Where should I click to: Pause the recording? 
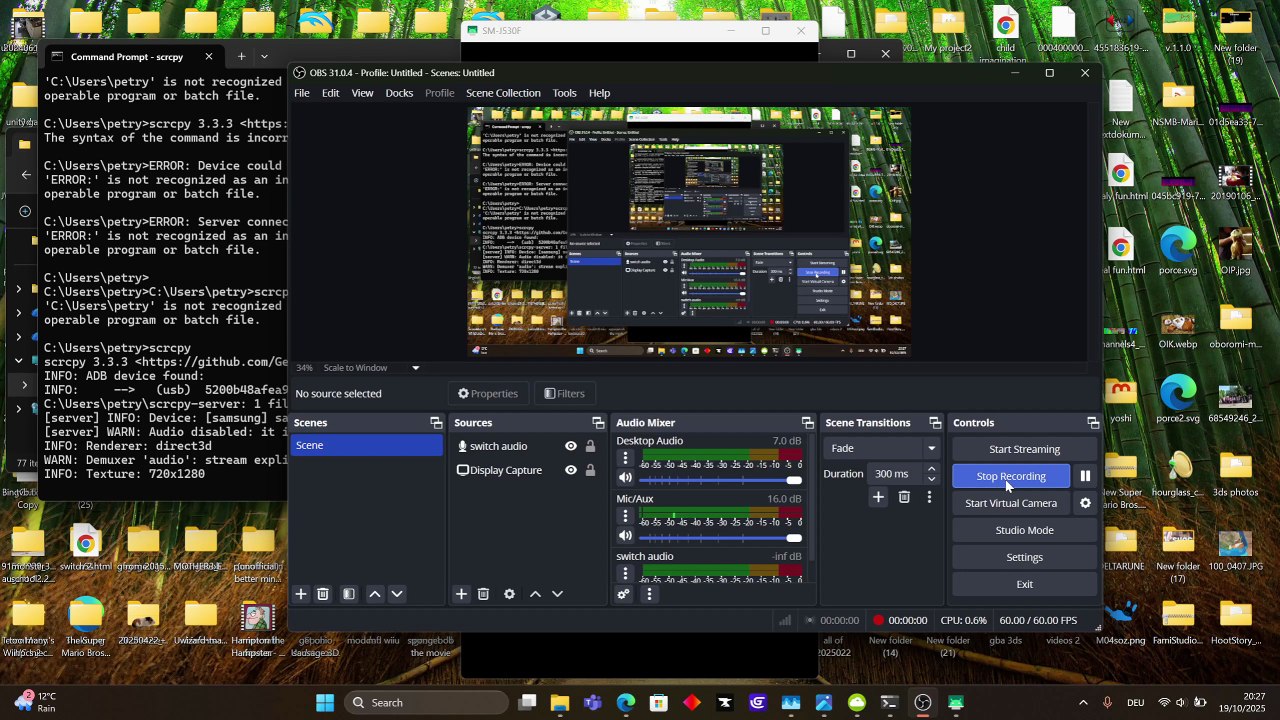tap(1085, 476)
